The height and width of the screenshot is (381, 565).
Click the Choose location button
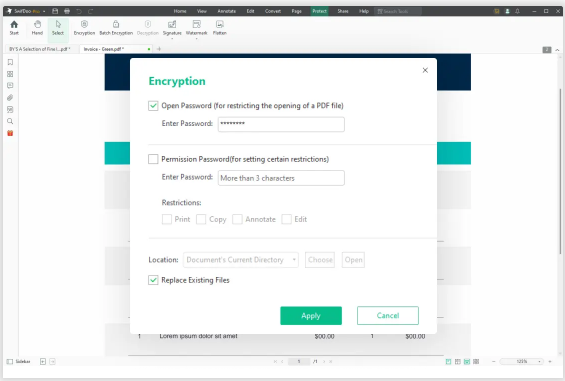(320, 260)
